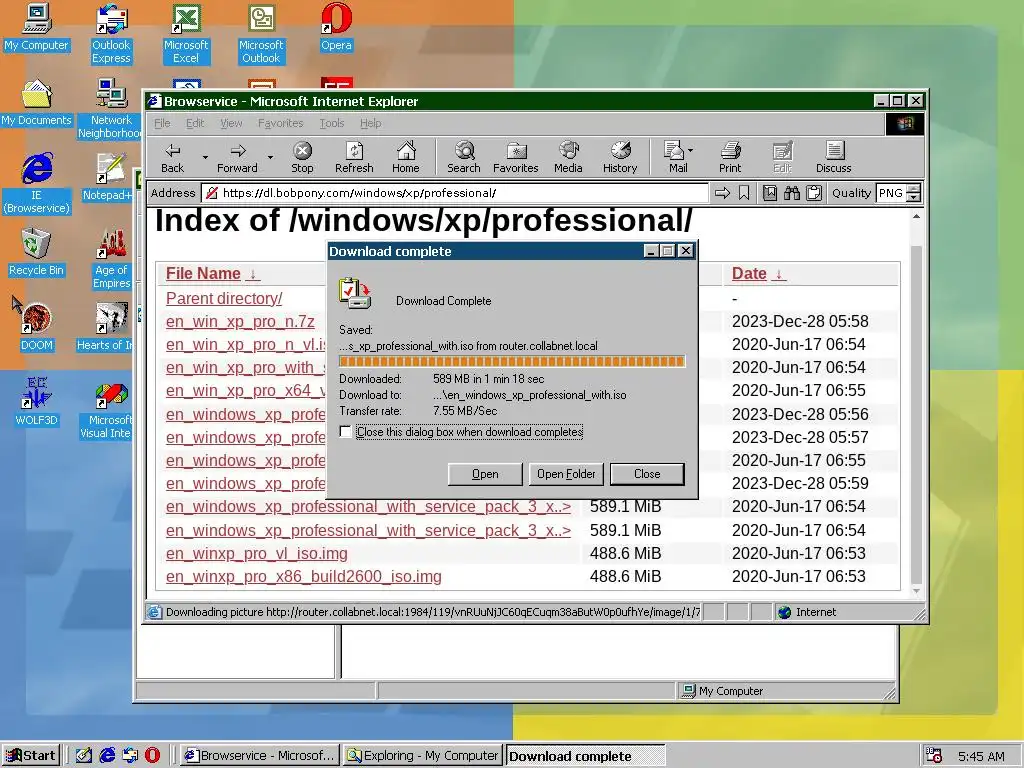Click Open in Download complete dialog
The width and height of the screenshot is (1024, 768).
tap(485, 474)
